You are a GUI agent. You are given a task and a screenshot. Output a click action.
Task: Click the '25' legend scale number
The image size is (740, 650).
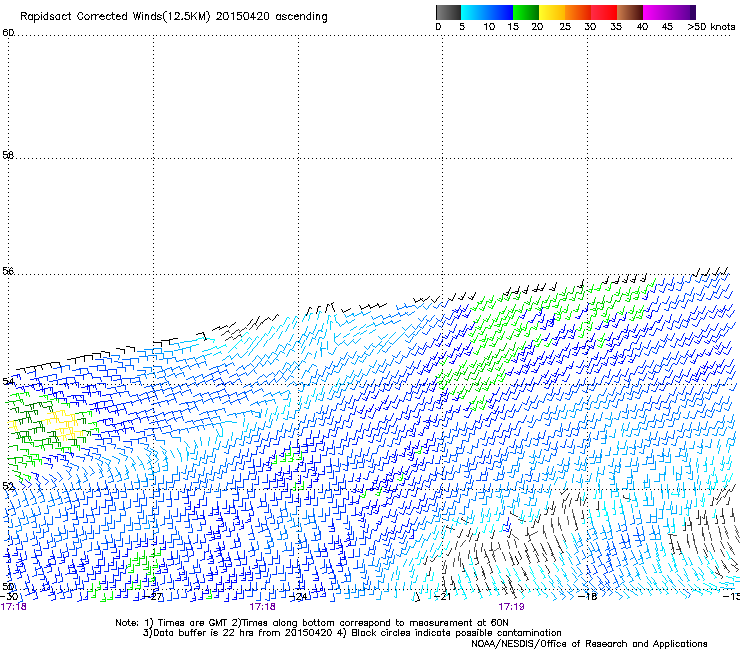[x=565, y=27]
